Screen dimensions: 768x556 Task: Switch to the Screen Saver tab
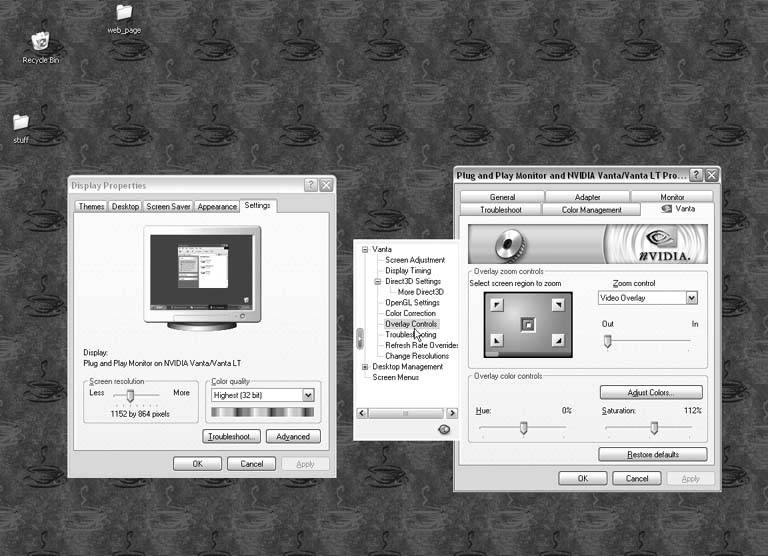[x=168, y=207]
